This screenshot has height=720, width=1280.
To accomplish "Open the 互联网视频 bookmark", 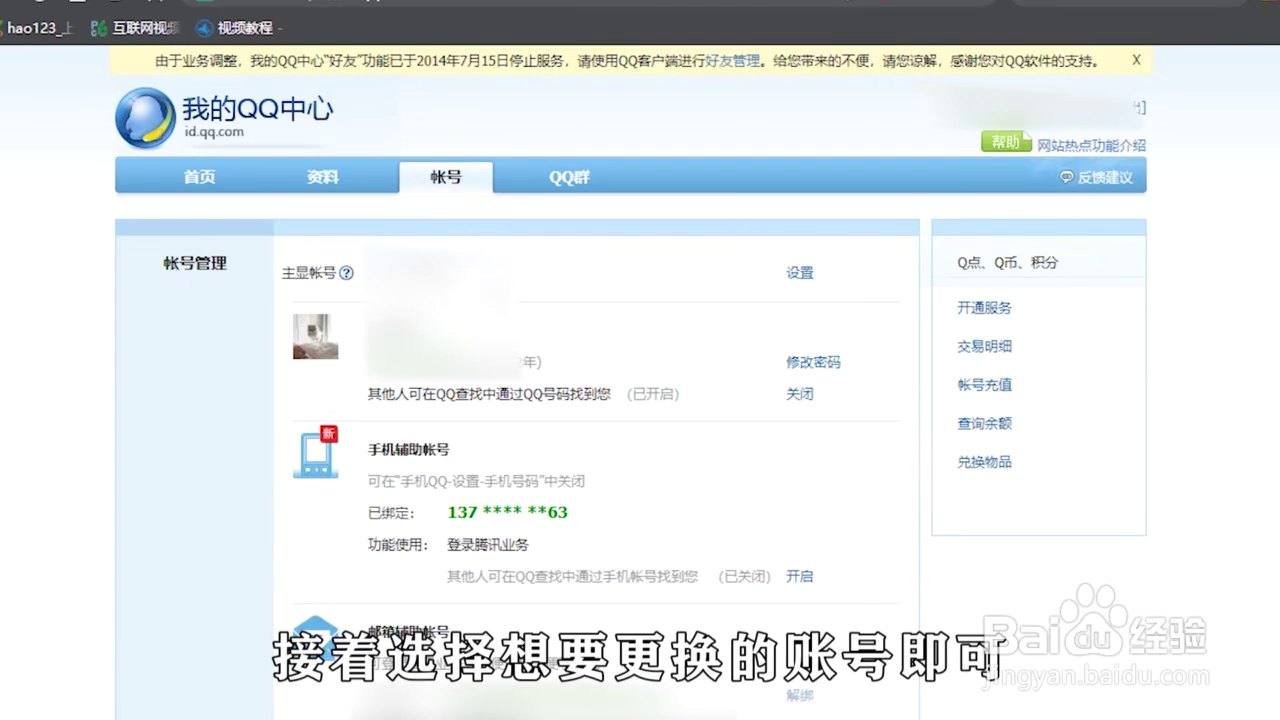I will [x=135, y=28].
